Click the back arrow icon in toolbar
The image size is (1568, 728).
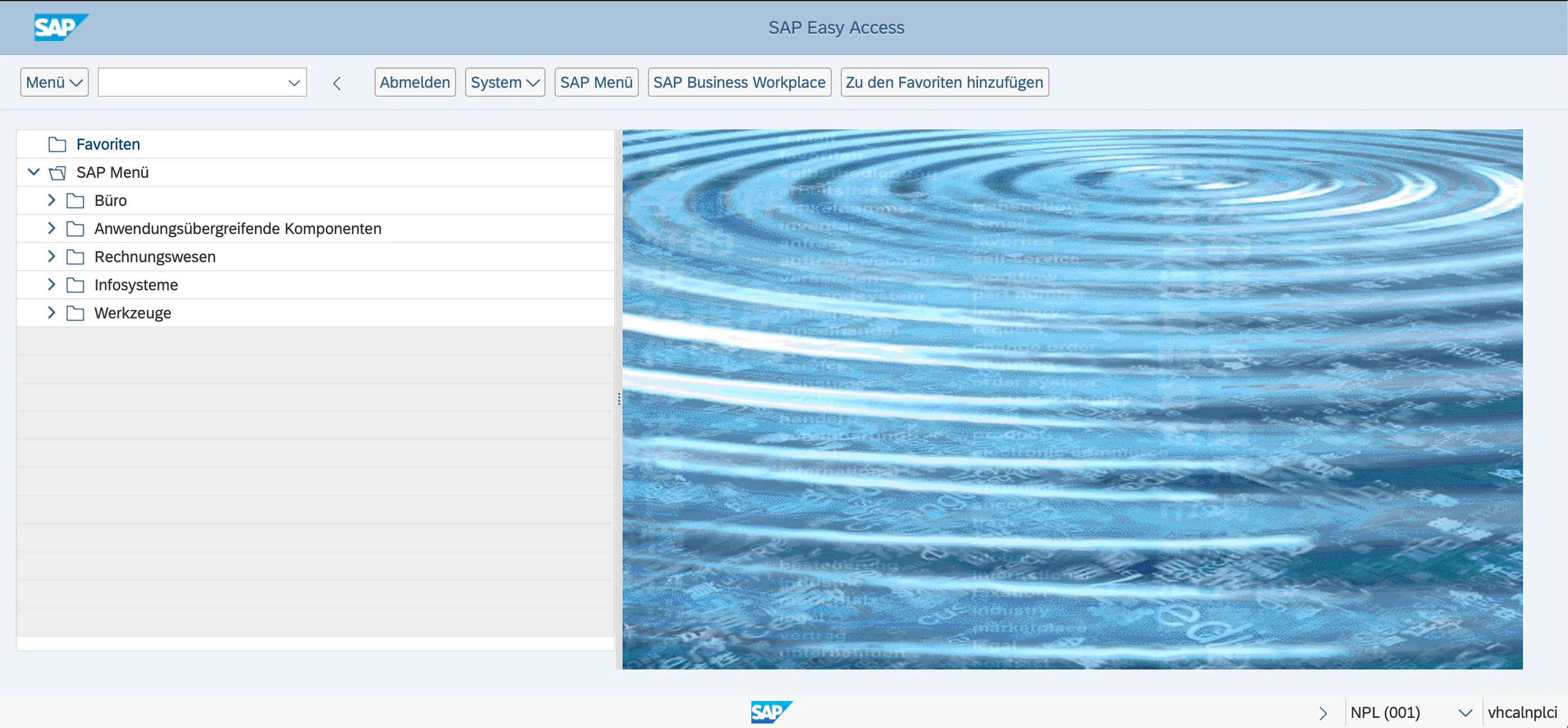click(x=337, y=83)
